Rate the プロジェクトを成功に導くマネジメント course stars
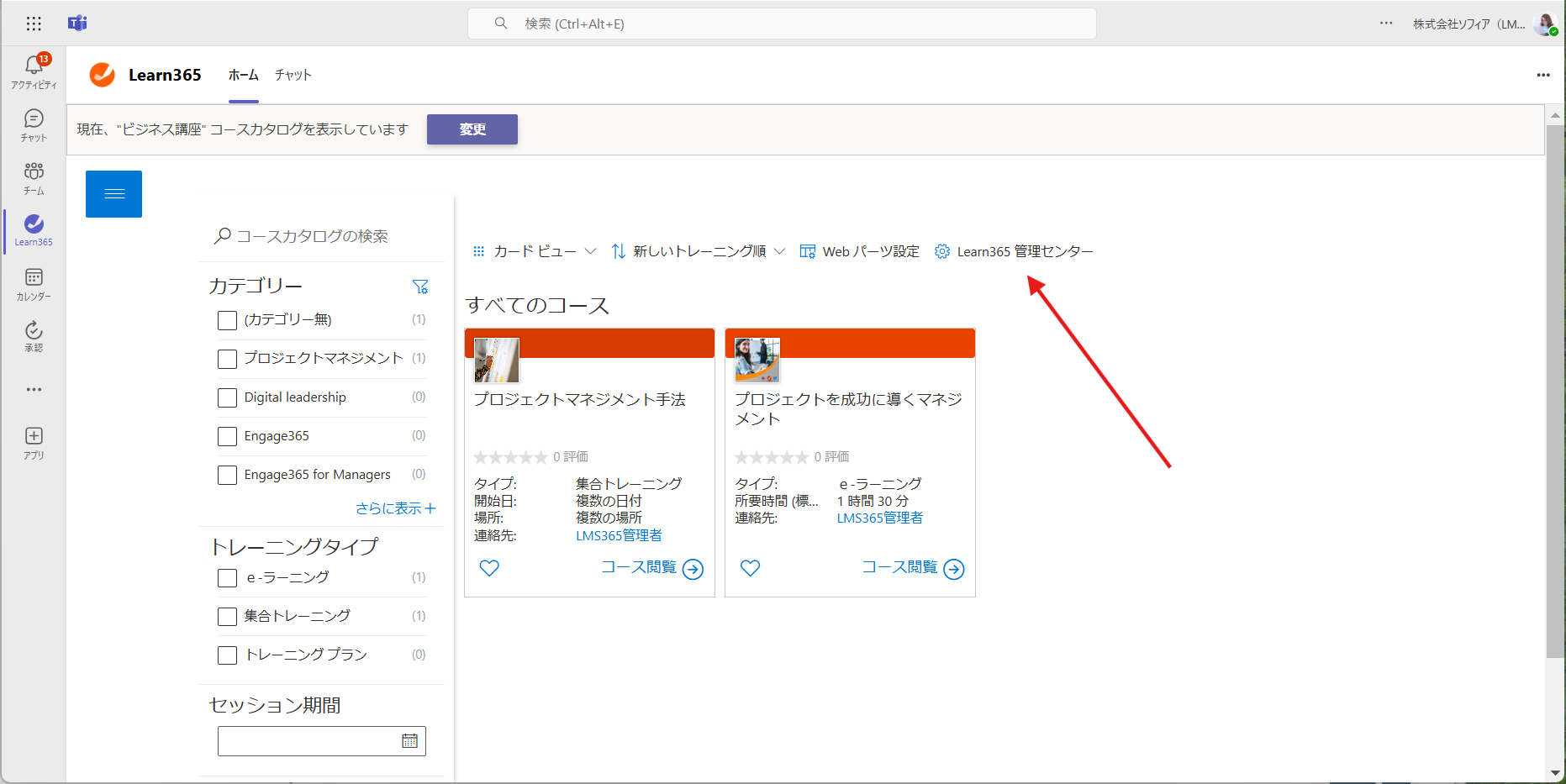1566x784 pixels. 772,457
